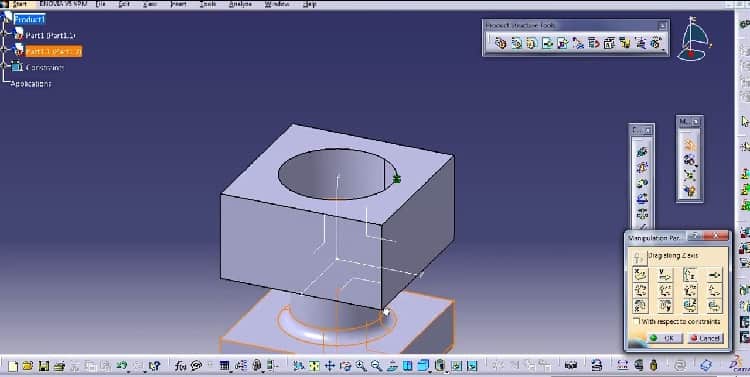Confirm Manipulation dialog with OK
Image resolution: width=750 pixels, height=377 pixels.
(x=664, y=338)
